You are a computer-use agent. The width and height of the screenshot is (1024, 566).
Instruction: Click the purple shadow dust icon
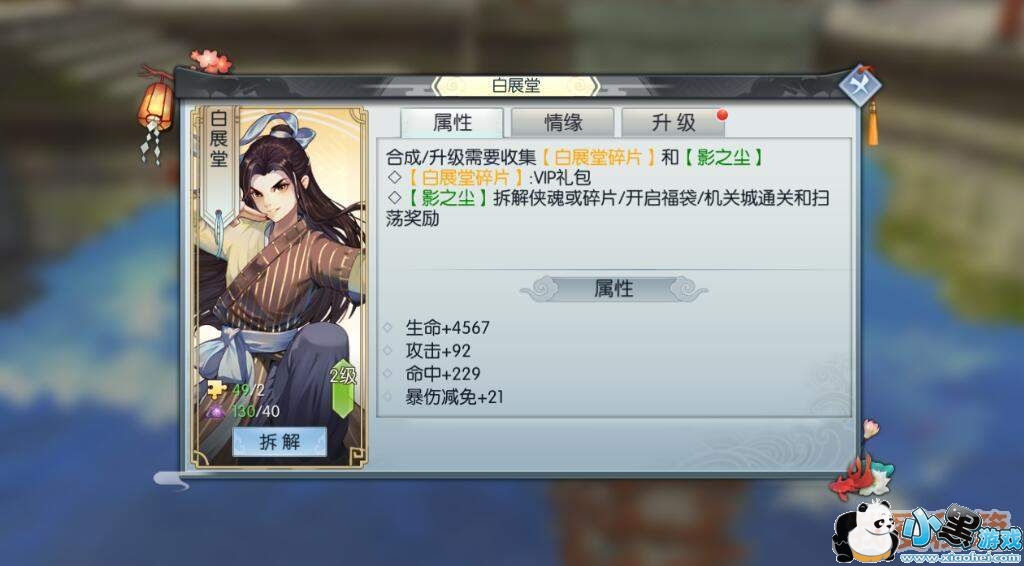217,411
